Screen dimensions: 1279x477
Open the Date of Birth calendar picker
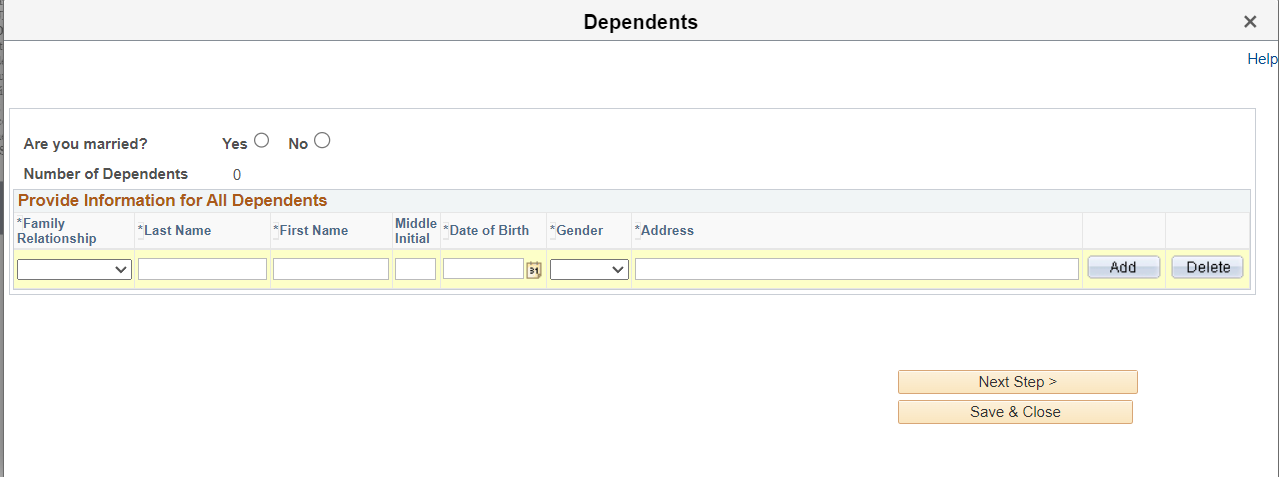534,269
